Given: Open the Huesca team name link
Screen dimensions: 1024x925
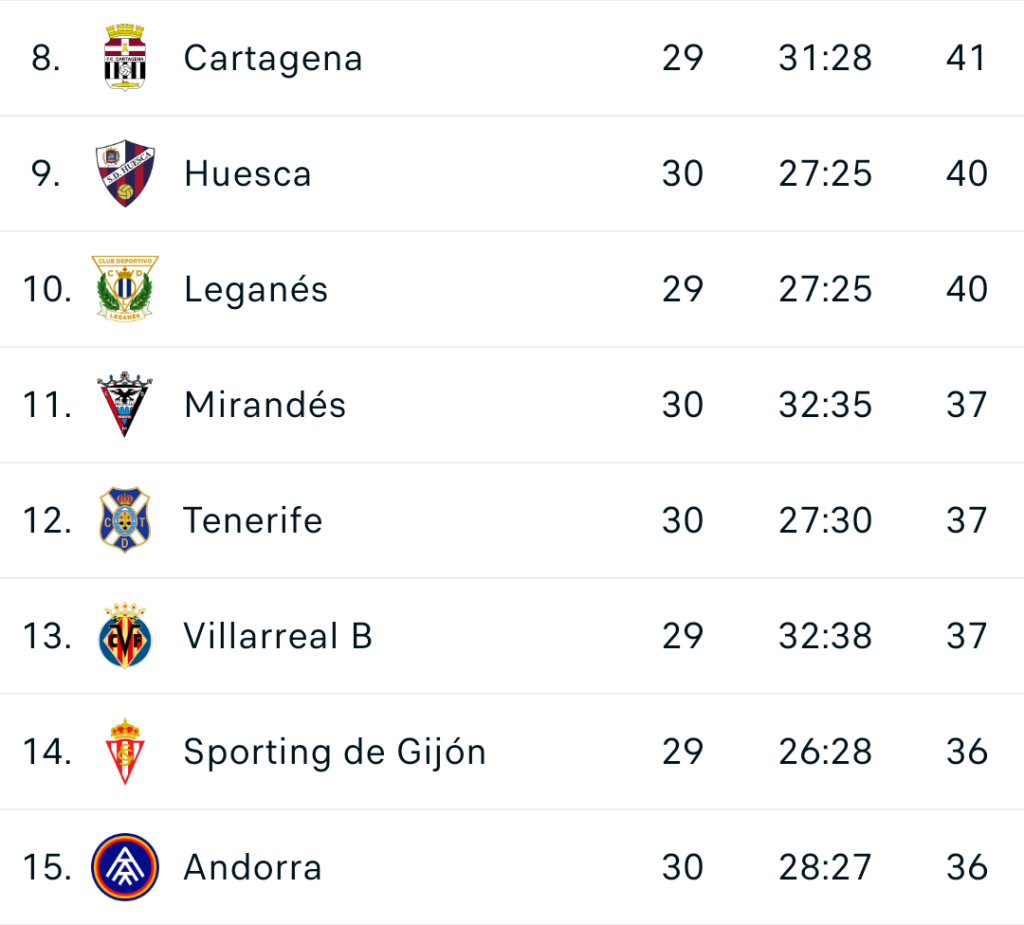Looking at the screenshot, I should tap(248, 174).
